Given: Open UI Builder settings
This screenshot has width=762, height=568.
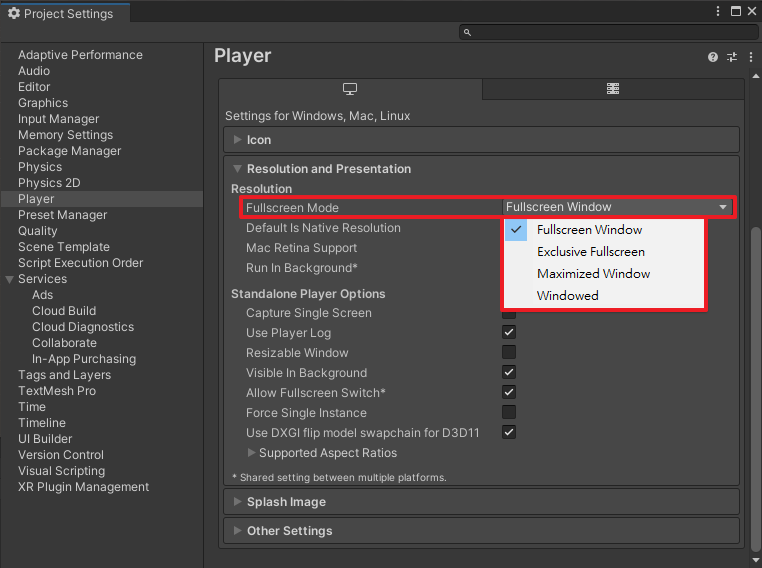Looking at the screenshot, I should (x=45, y=440).
